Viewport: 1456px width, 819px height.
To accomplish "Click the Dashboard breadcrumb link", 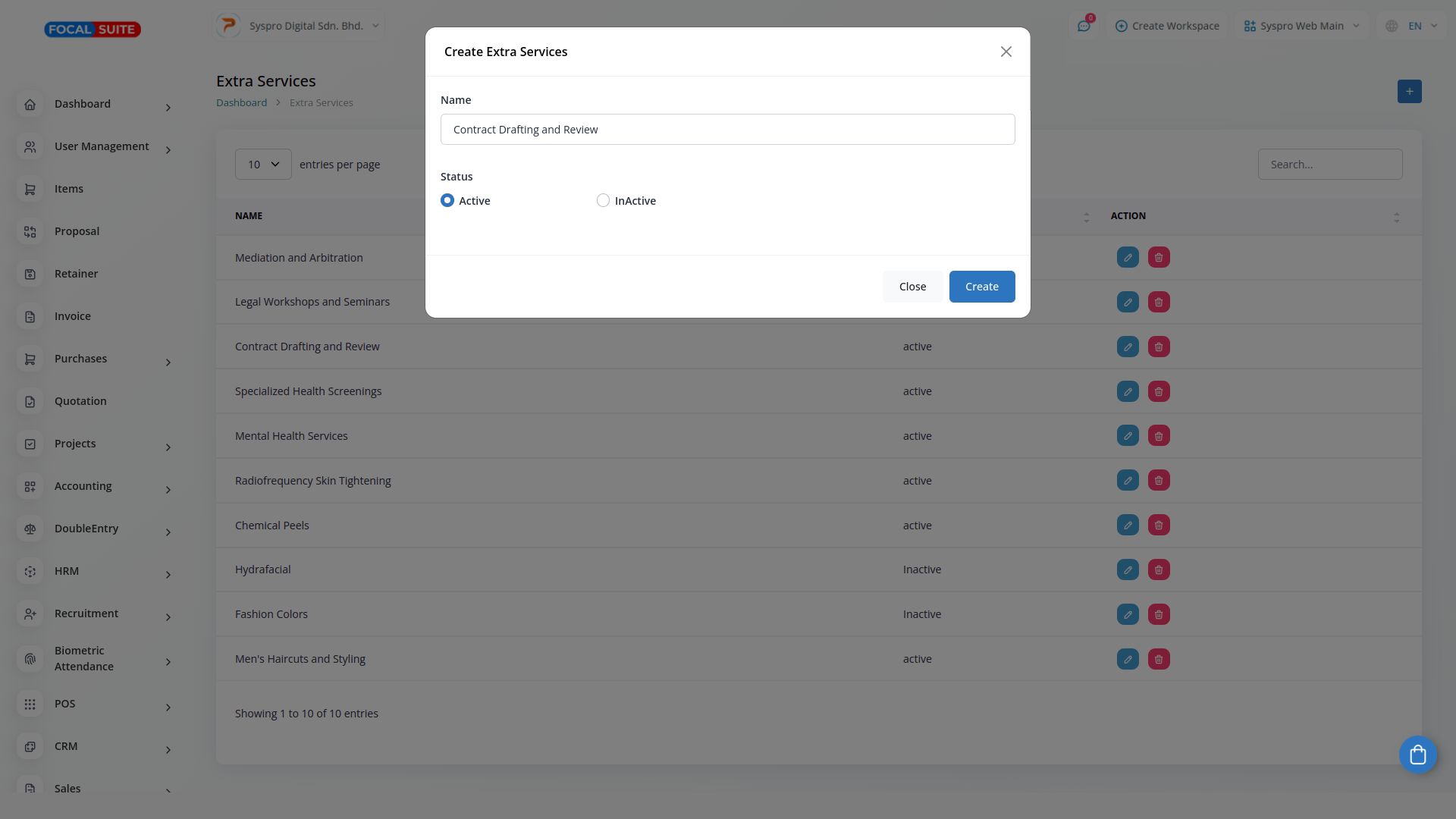I will (x=241, y=102).
